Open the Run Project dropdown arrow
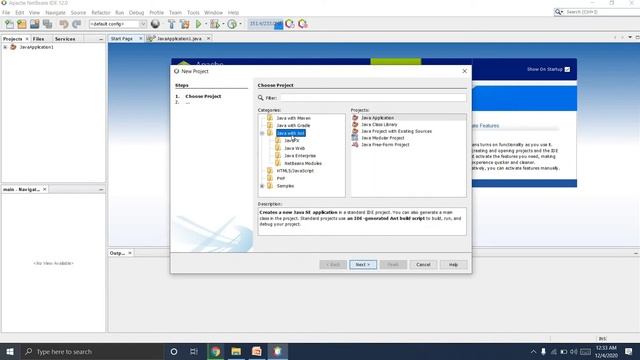 point(206,24)
